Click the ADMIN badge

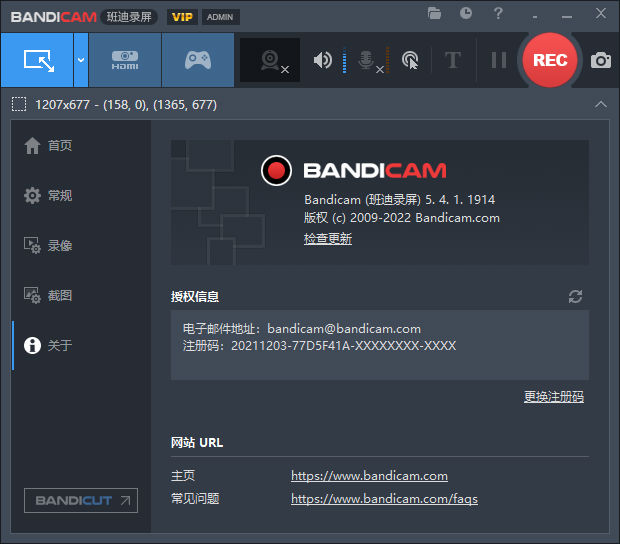(x=220, y=17)
